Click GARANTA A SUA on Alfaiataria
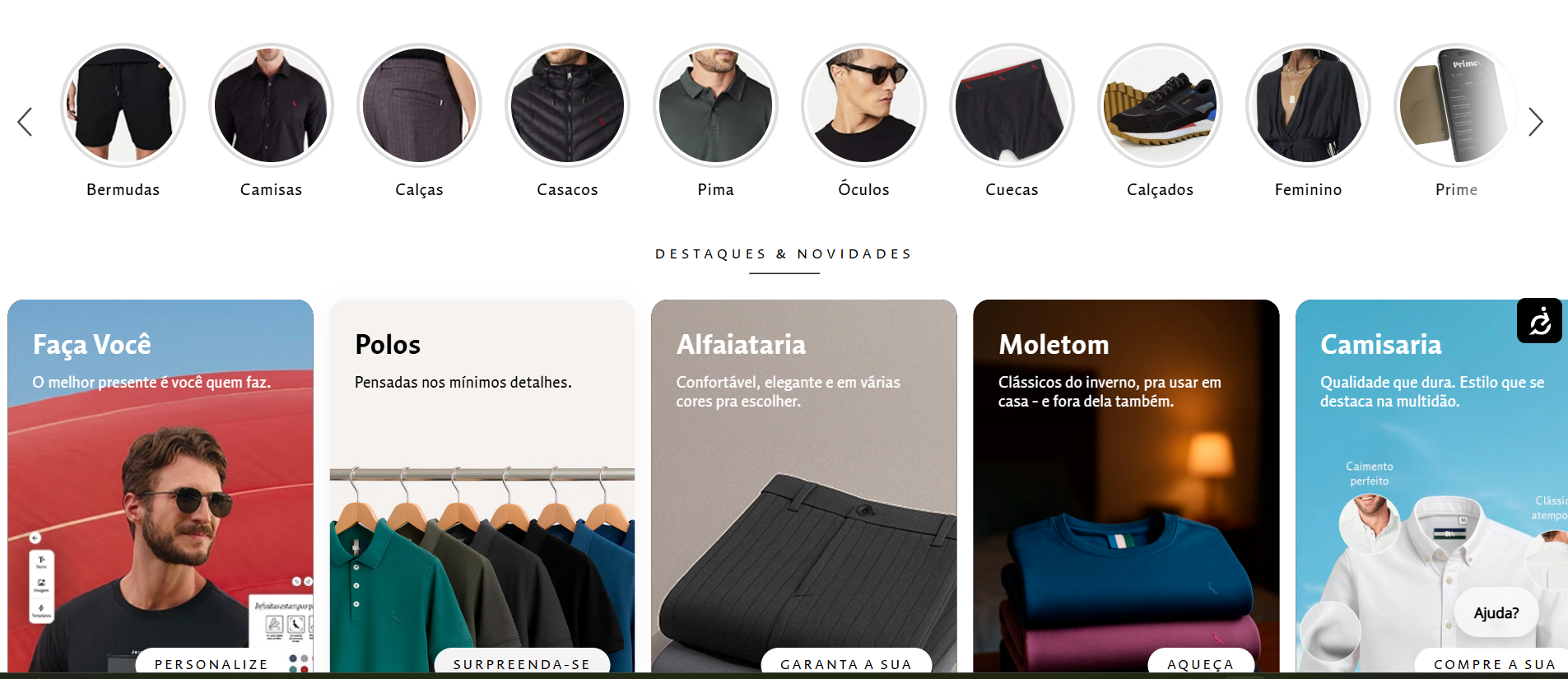Image resolution: width=1568 pixels, height=679 pixels. point(846,663)
